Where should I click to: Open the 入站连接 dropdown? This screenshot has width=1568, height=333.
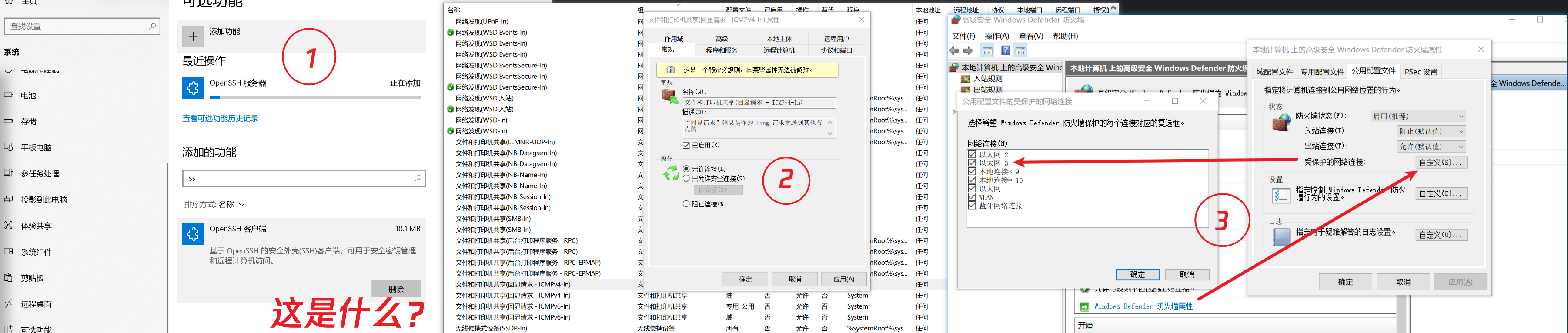tap(1431, 131)
